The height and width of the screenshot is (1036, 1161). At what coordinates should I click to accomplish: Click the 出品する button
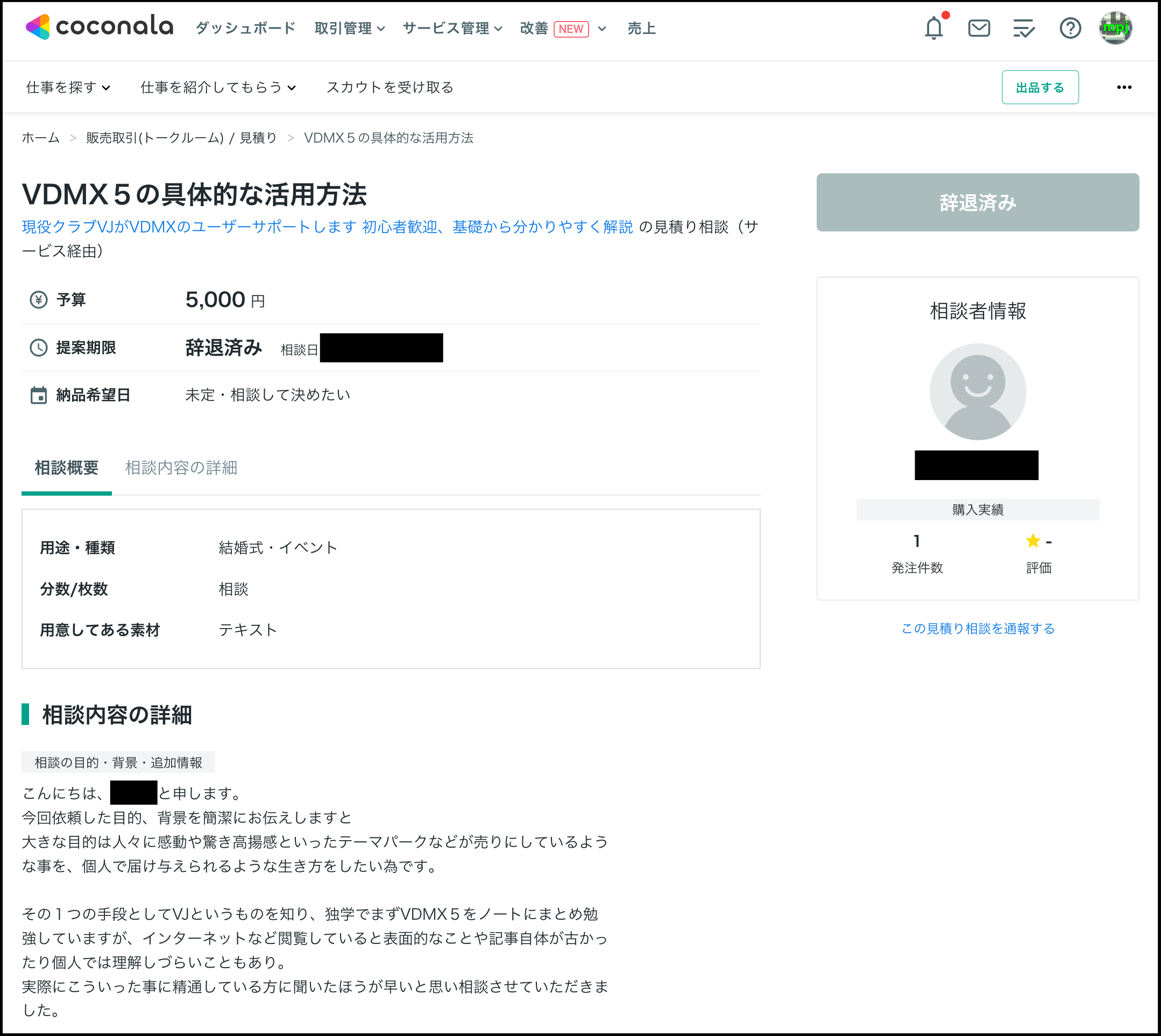(1040, 87)
